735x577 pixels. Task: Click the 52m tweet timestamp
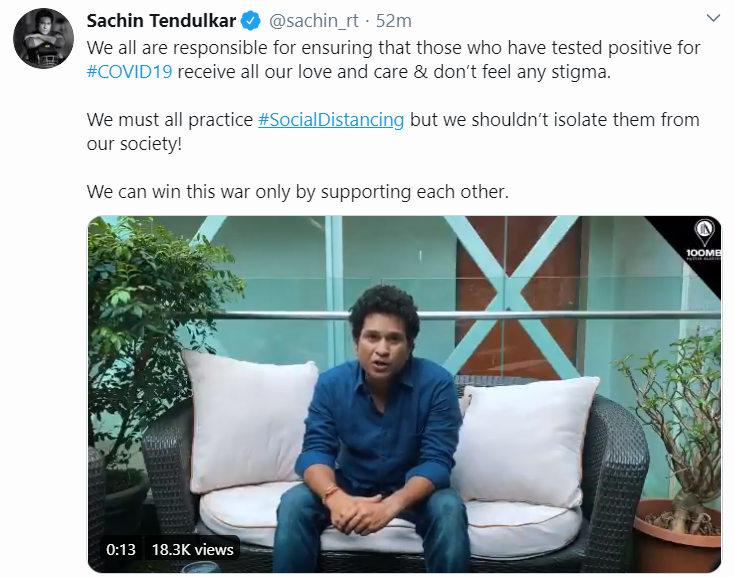point(393,21)
